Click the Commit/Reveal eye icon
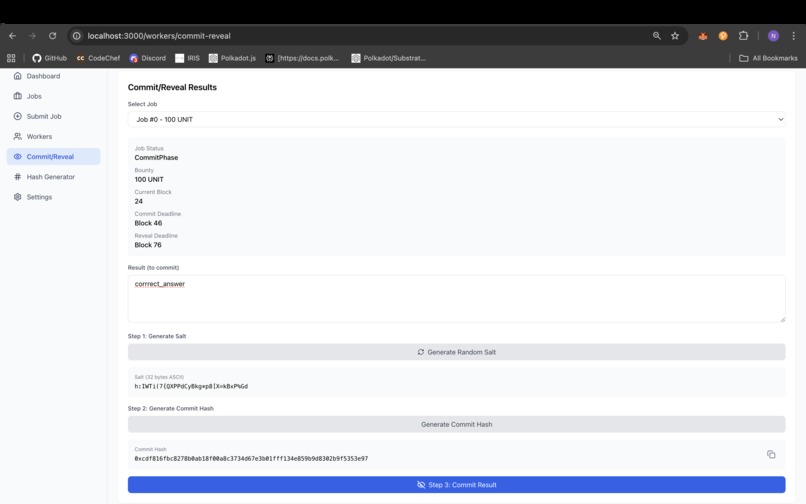This screenshot has height=504, width=806. coord(17,156)
